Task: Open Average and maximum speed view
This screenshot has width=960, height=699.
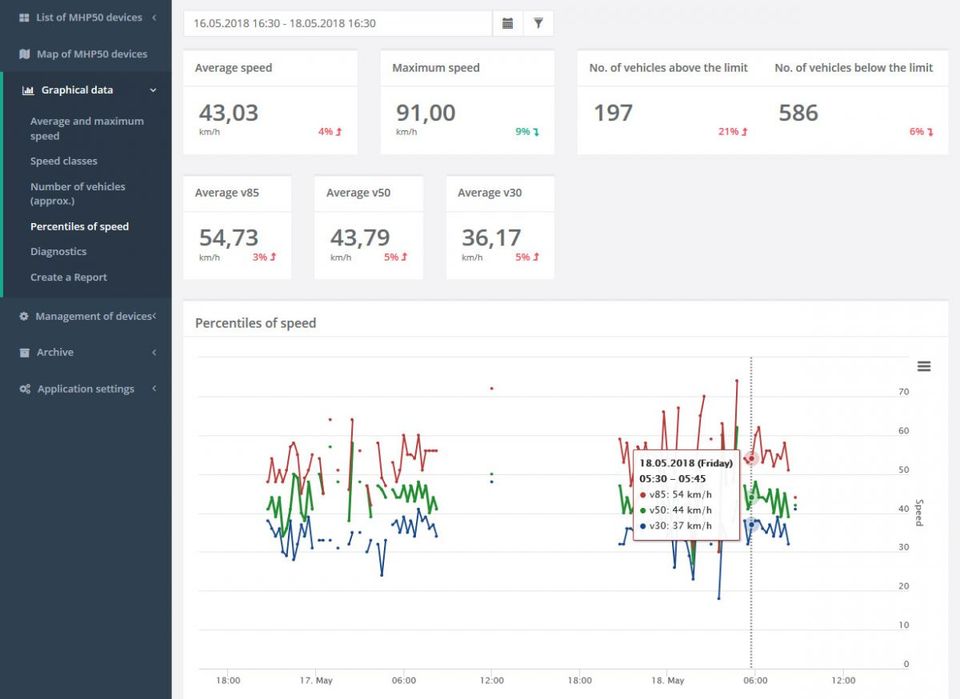Action: pos(87,129)
